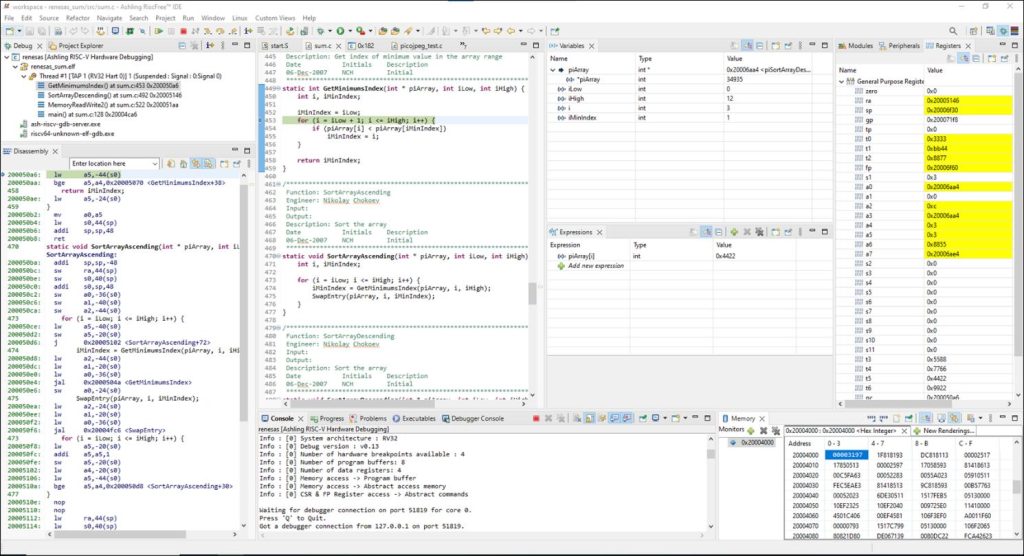Toggle Show Type Names in Variables toolbar
Viewport: 1024px width, 556px height.
734,46
